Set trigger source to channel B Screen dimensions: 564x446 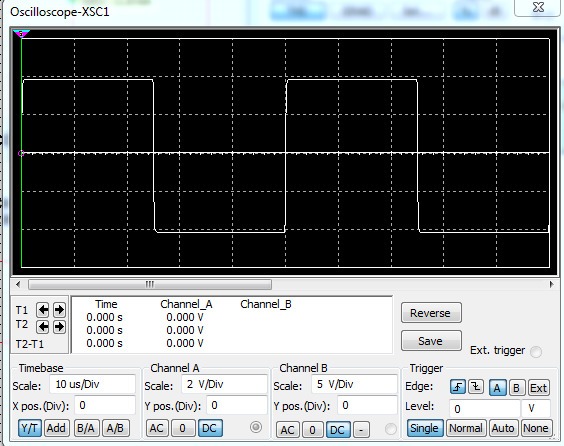pyautogui.click(x=517, y=388)
